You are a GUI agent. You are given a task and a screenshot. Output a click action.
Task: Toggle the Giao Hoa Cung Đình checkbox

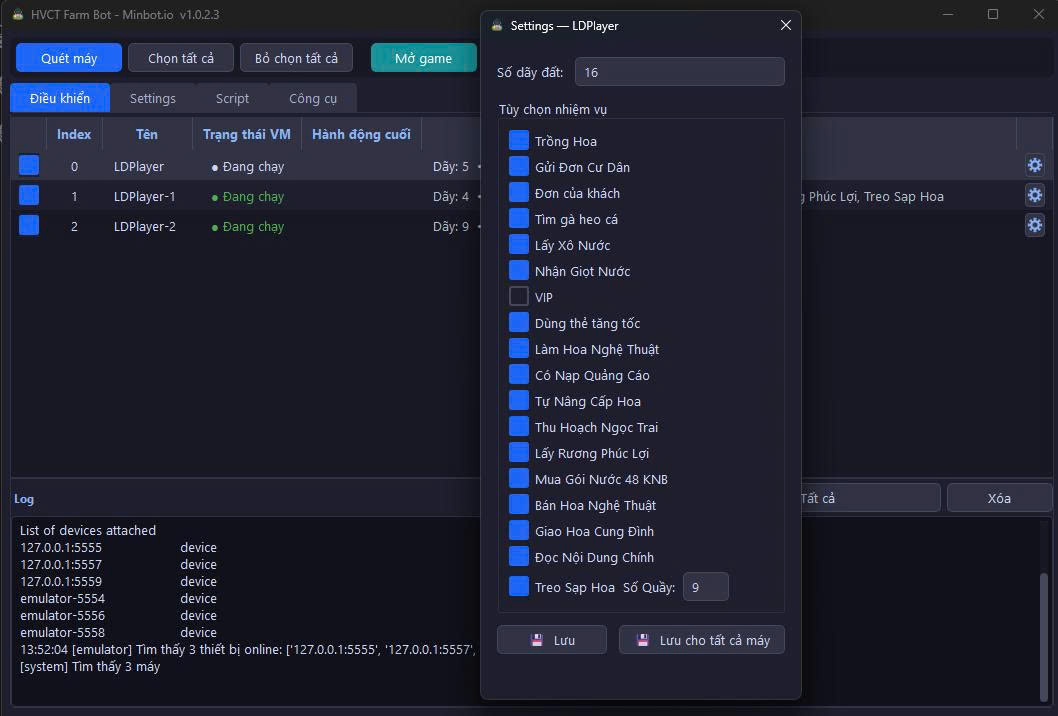(x=518, y=530)
